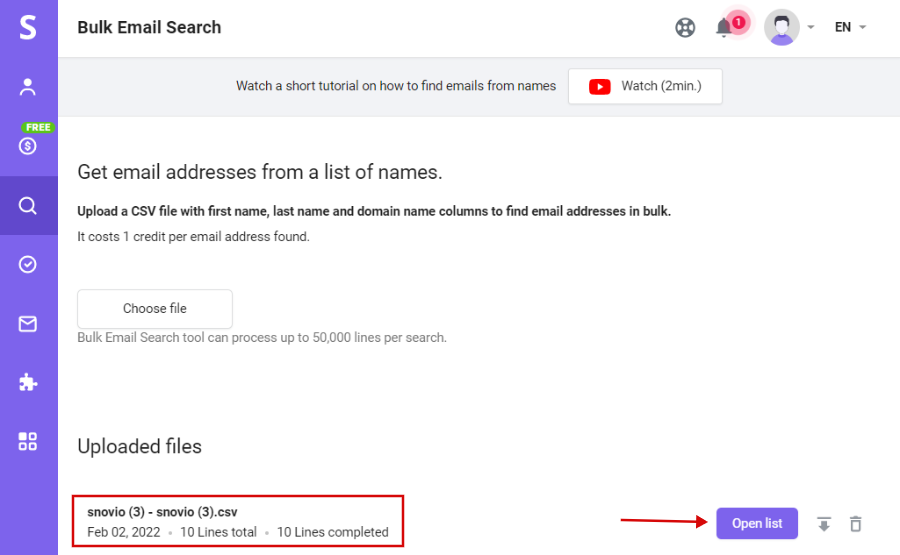The width and height of the screenshot is (900, 555).
Task: Open the dollar pricing icon in sidebar
Action: coord(28,146)
